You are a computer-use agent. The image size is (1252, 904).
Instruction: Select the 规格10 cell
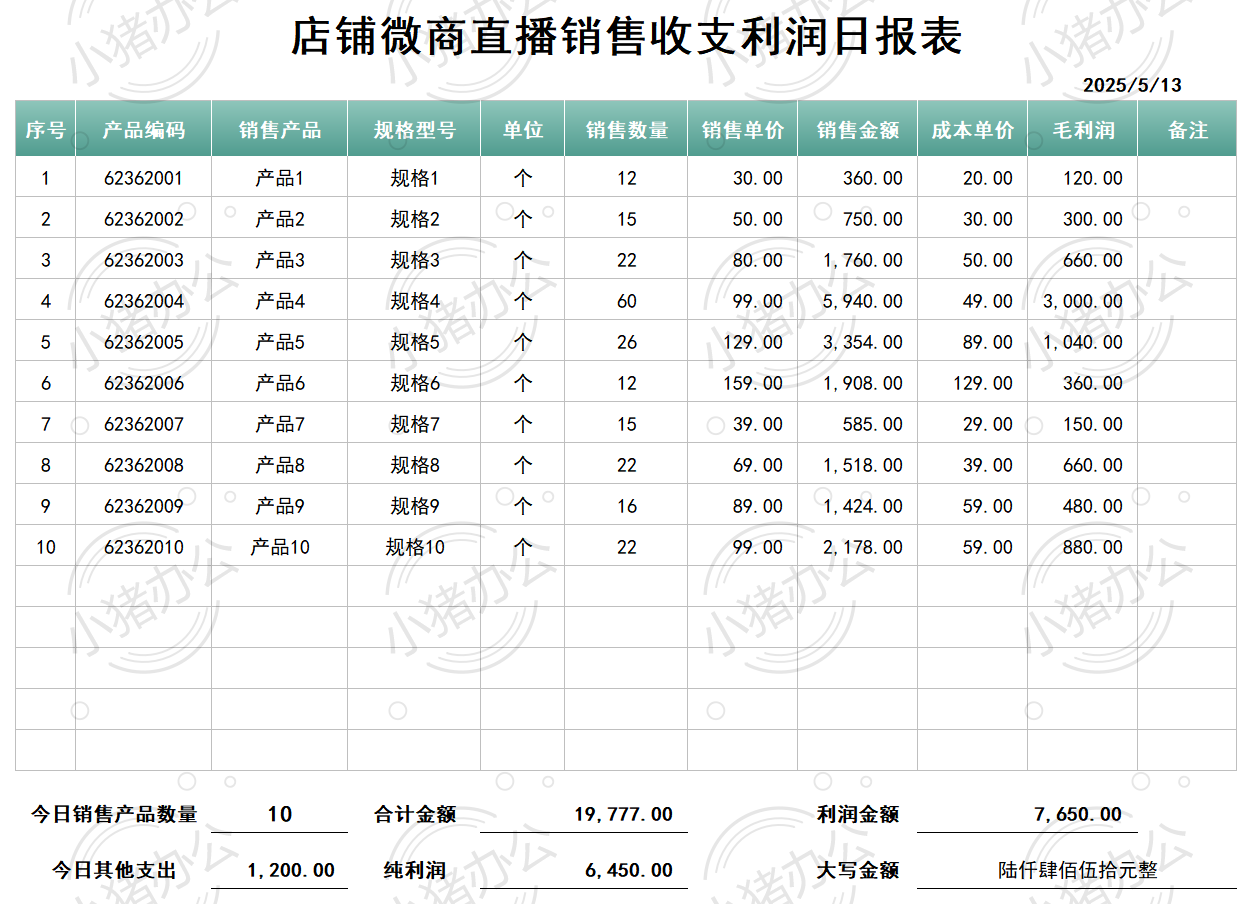point(414,547)
